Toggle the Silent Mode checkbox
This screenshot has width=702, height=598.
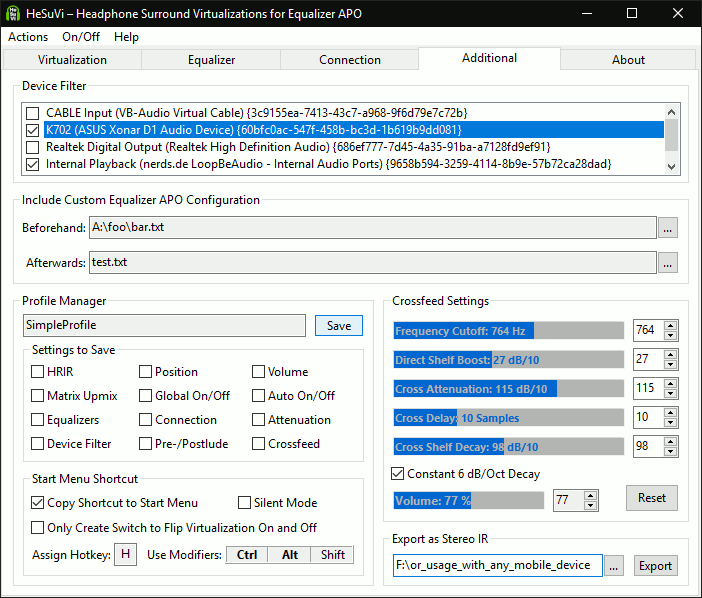[x=245, y=503]
